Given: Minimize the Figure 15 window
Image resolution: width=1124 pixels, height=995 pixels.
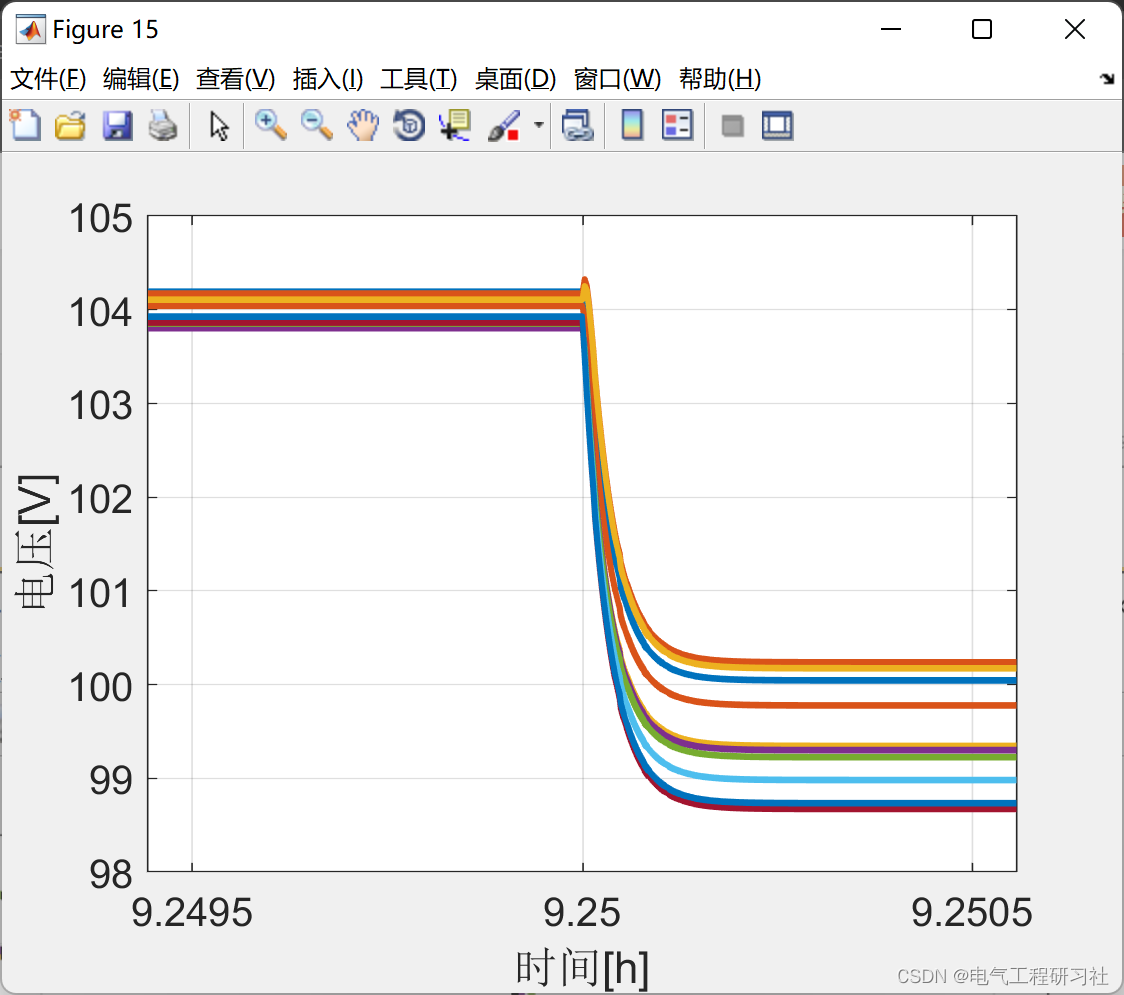Looking at the screenshot, I should [890, 29].
